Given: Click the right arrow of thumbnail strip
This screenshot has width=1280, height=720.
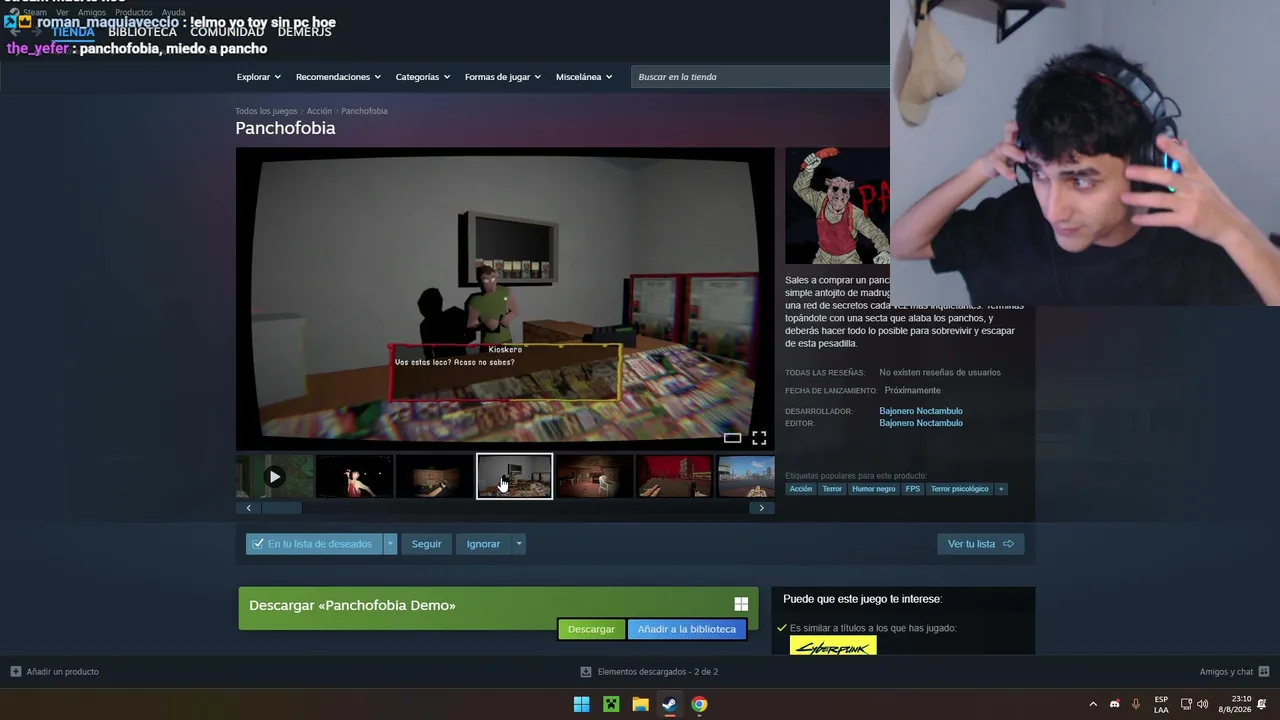Looking at the screenshot, I should tap(762, 508).
